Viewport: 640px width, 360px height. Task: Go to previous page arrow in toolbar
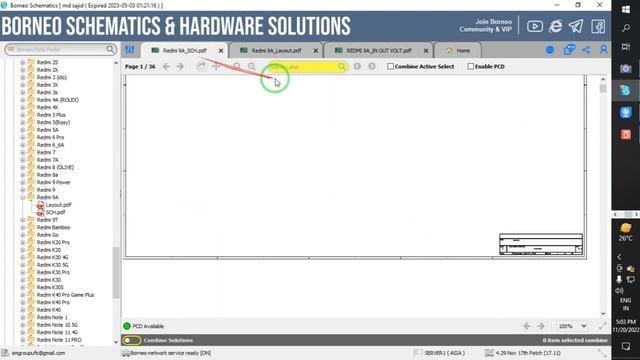tap(166, 66)
